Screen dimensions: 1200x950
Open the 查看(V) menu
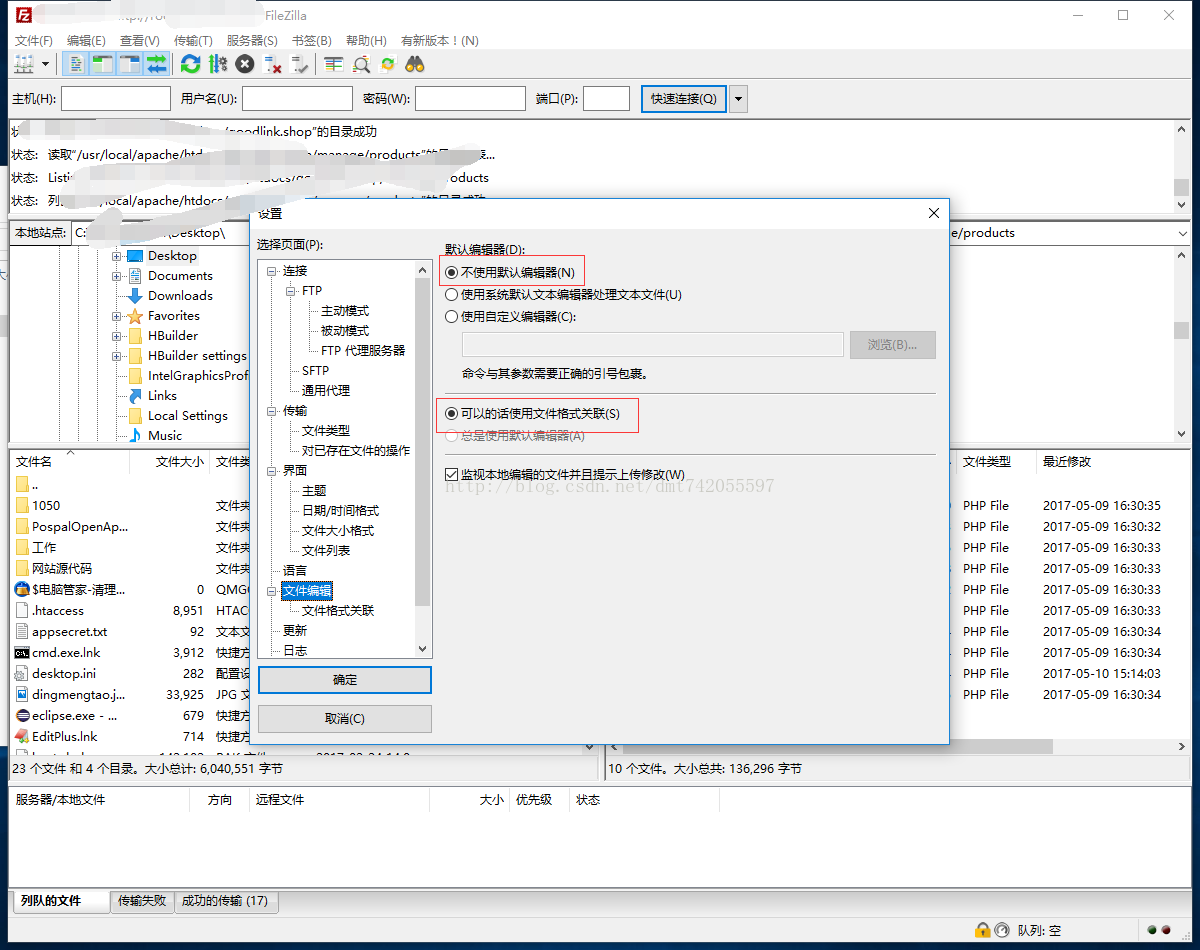(x=140, y=41)
